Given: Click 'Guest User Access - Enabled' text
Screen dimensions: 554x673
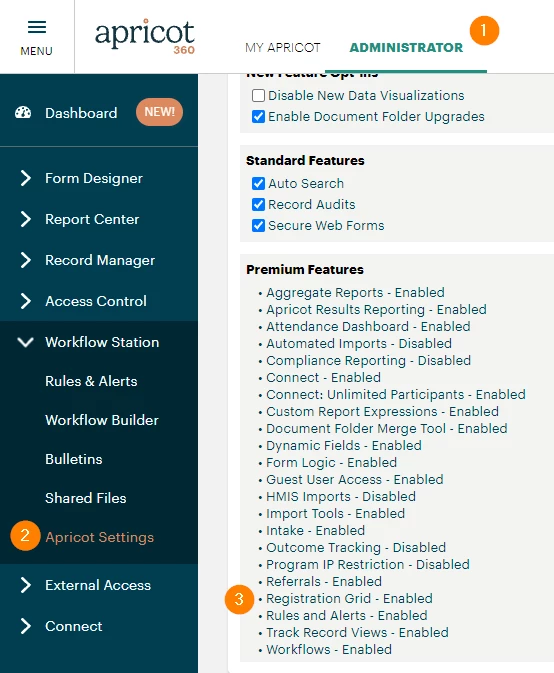Looking at the screenshot, I should click(x=354, y=479).
